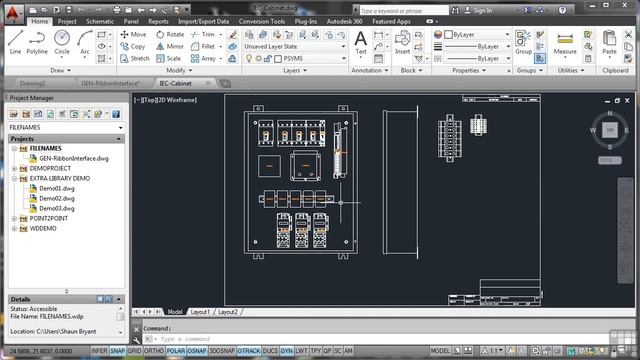Viewport: 640px width, 360px height.
Task: Expand the Draw panel dropdown
Action: (60, 70)
